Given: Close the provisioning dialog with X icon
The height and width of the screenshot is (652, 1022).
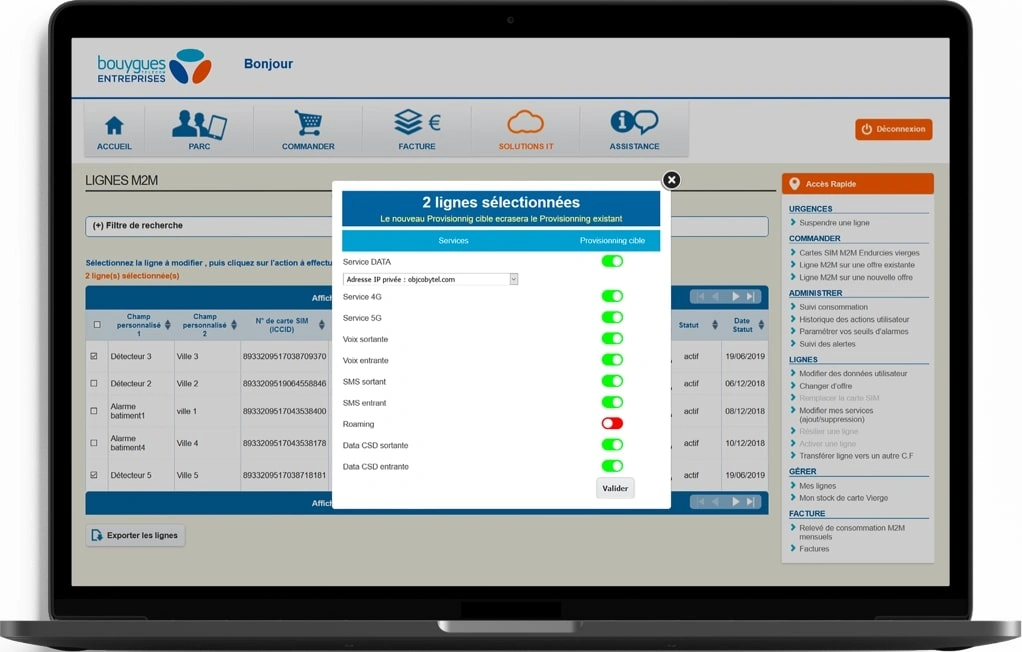Looking at the screenshot, I should click(x=671, y=179).
